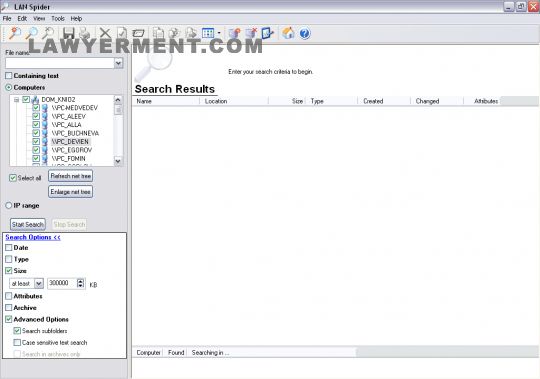Click the computer tree scrollbar up arrow
Viewport: 540px width, 379px height.
coord(118,100)
